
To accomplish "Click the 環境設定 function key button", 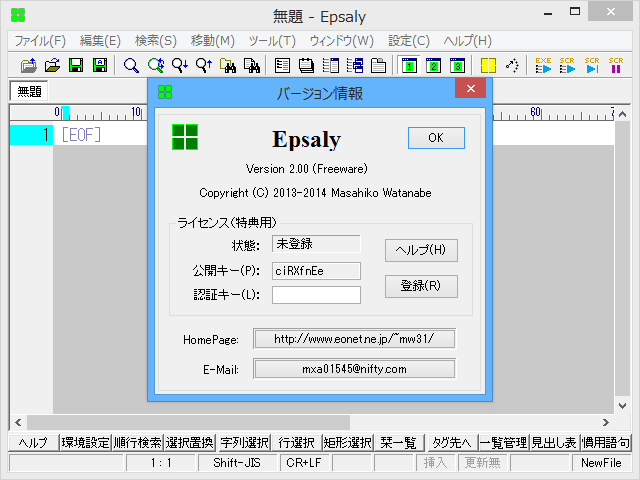I will (x=85, y=442).
